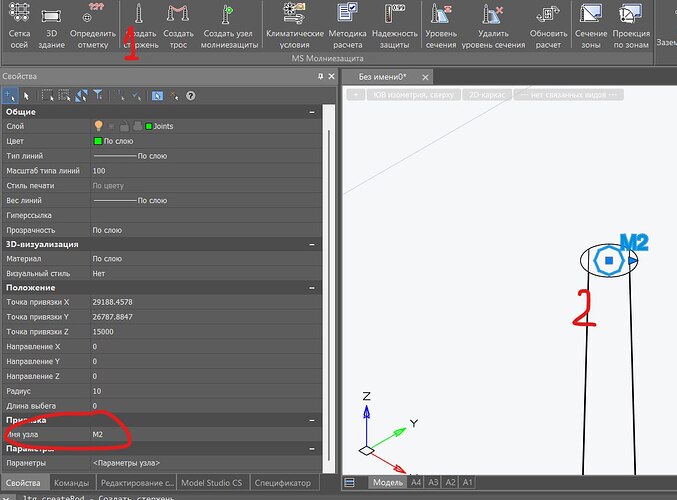Collapse the Положение section header
This screenshot has width=677, height=500.
pyautogui.click(x=318, y=287)
